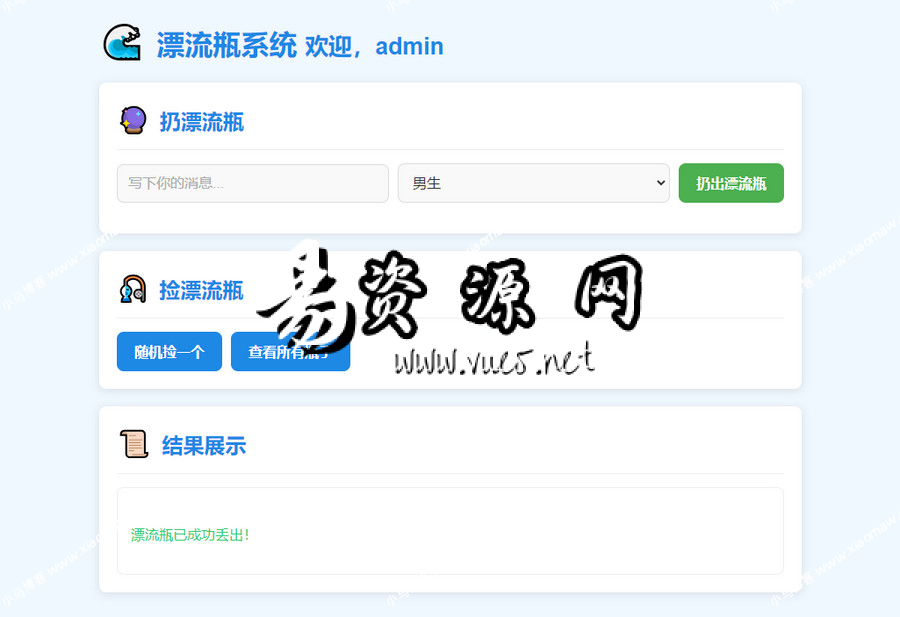Screen dimensions: 900x617
Task: Click the crystal ball icon beside 扔漂流瓶
Action: pos(133,121)
